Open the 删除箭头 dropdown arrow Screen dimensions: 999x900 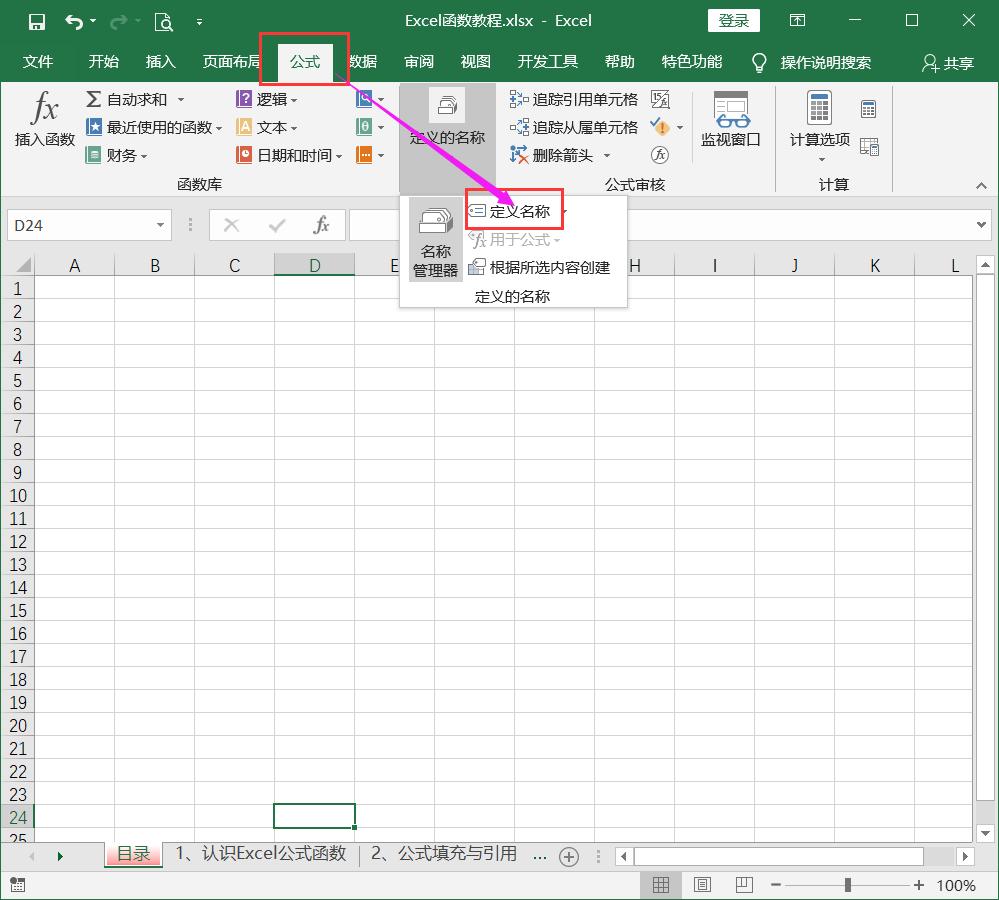pyautogui.click(x=606, y=155)
